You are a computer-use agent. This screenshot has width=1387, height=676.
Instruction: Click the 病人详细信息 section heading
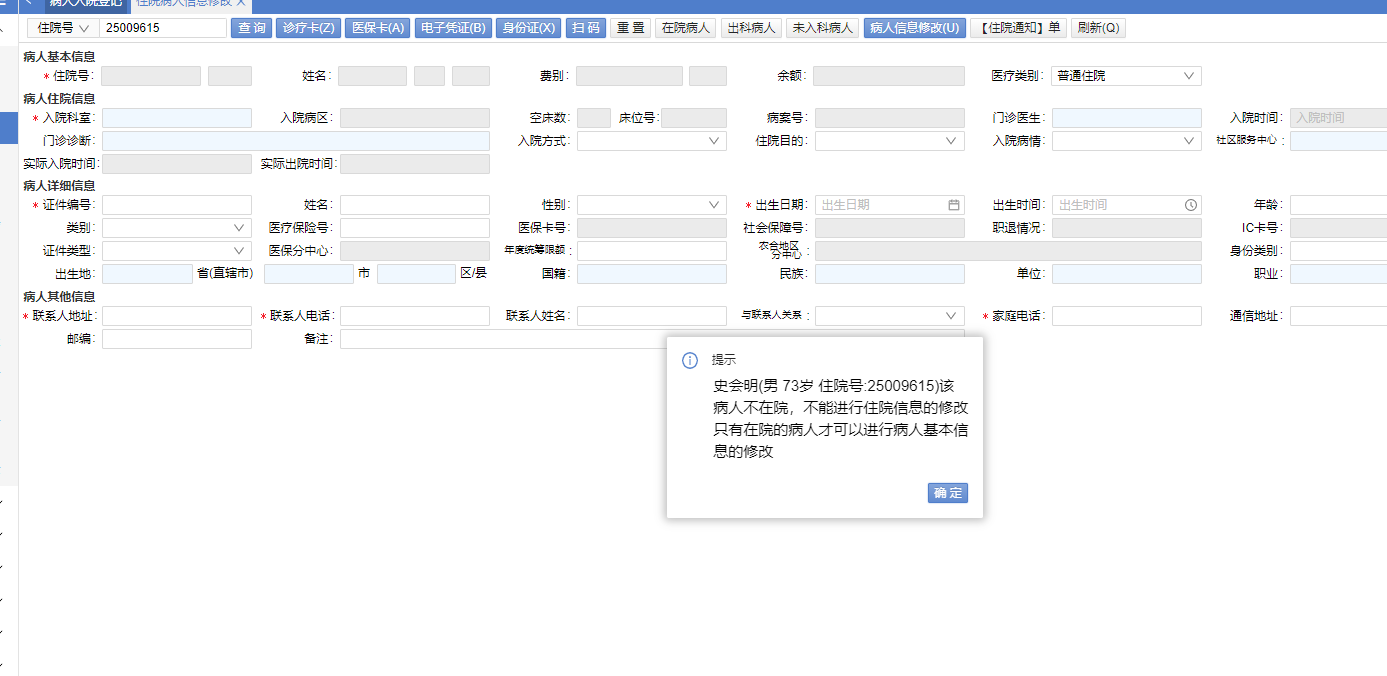59,186
